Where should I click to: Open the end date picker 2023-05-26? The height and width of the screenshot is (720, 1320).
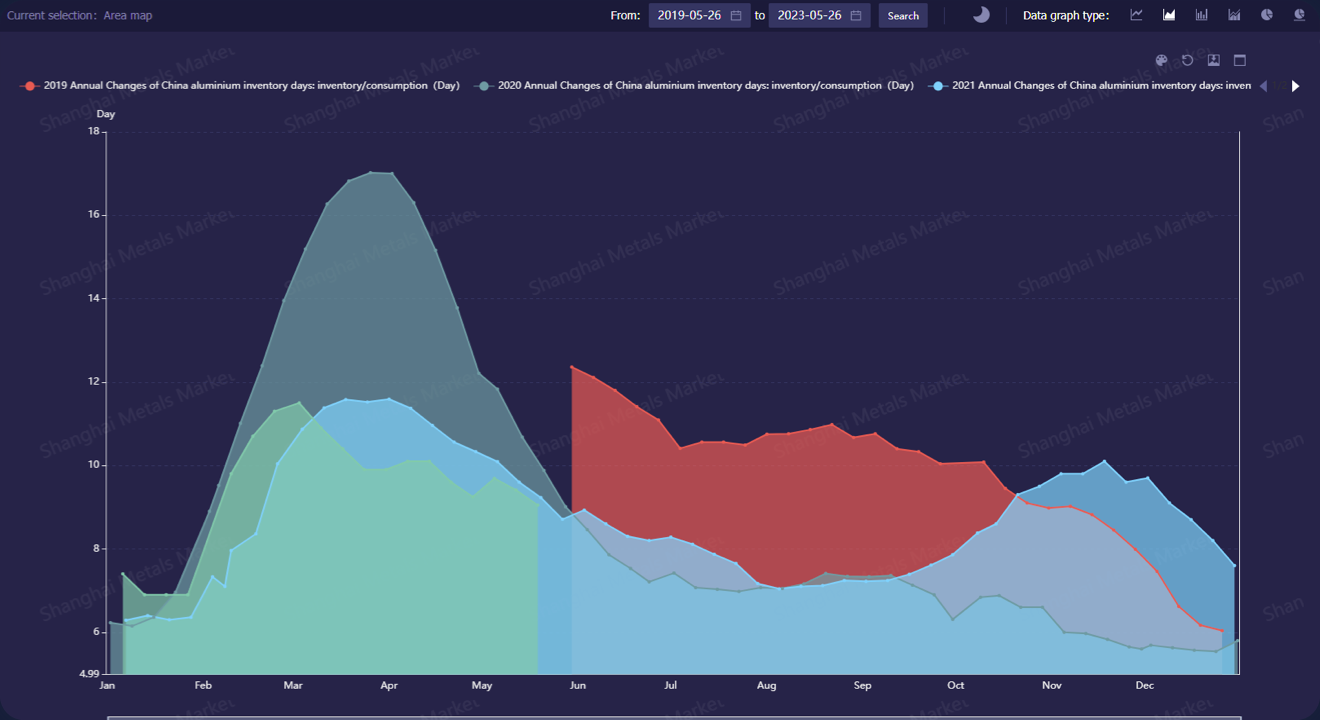tap(819, 16)
